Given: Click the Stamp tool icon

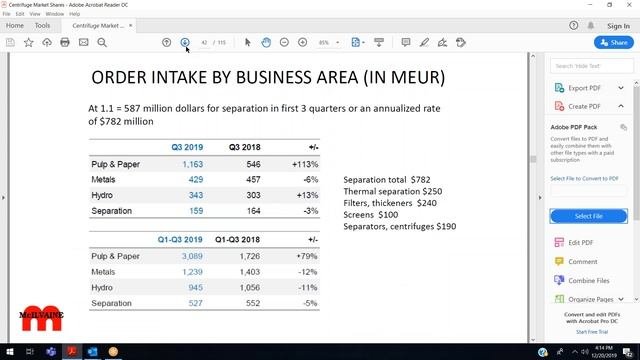Looking at the screenshot, I should [461, 42].
